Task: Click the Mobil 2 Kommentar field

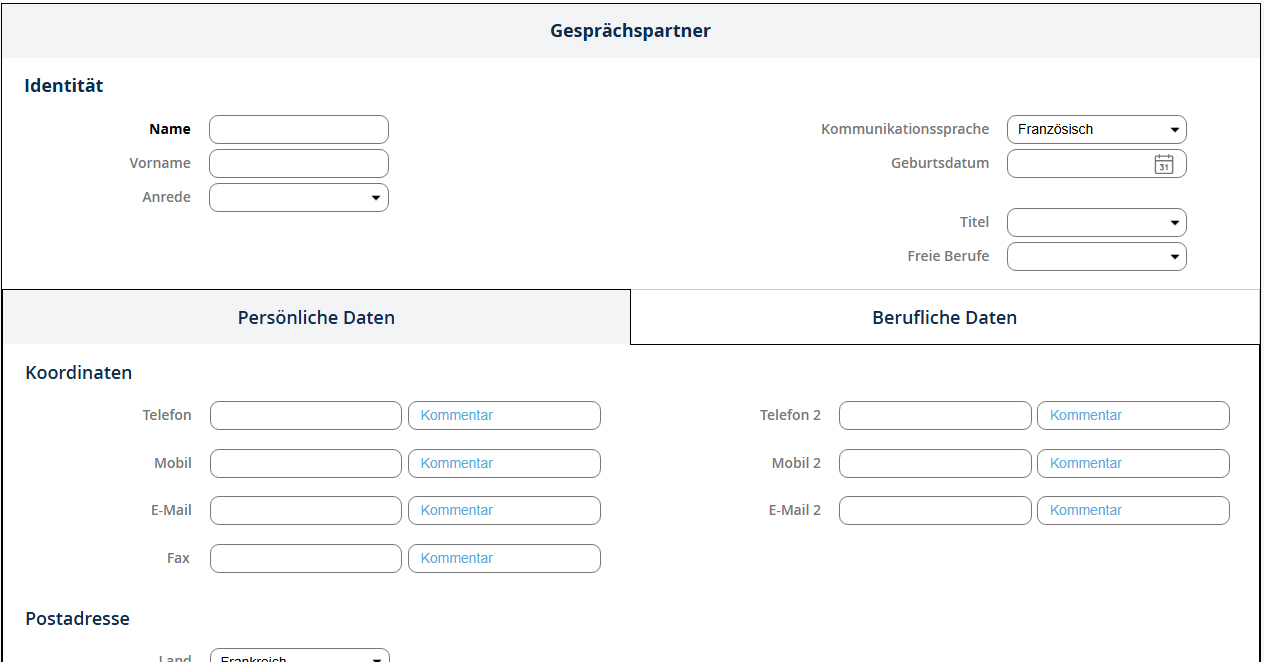Action: [x=1132, y=464]
